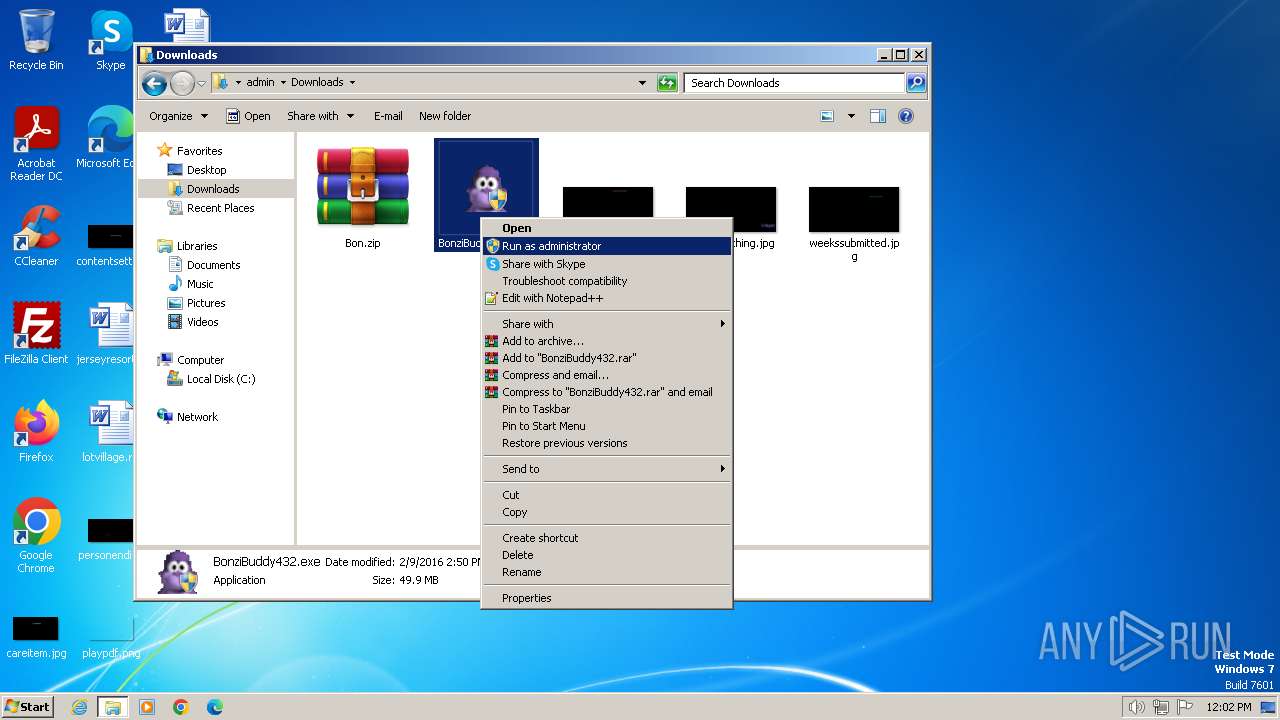The width and height of the screenshot is (1280, 720).
Task: Launch CCleaner from desktop
Action: 36,236
